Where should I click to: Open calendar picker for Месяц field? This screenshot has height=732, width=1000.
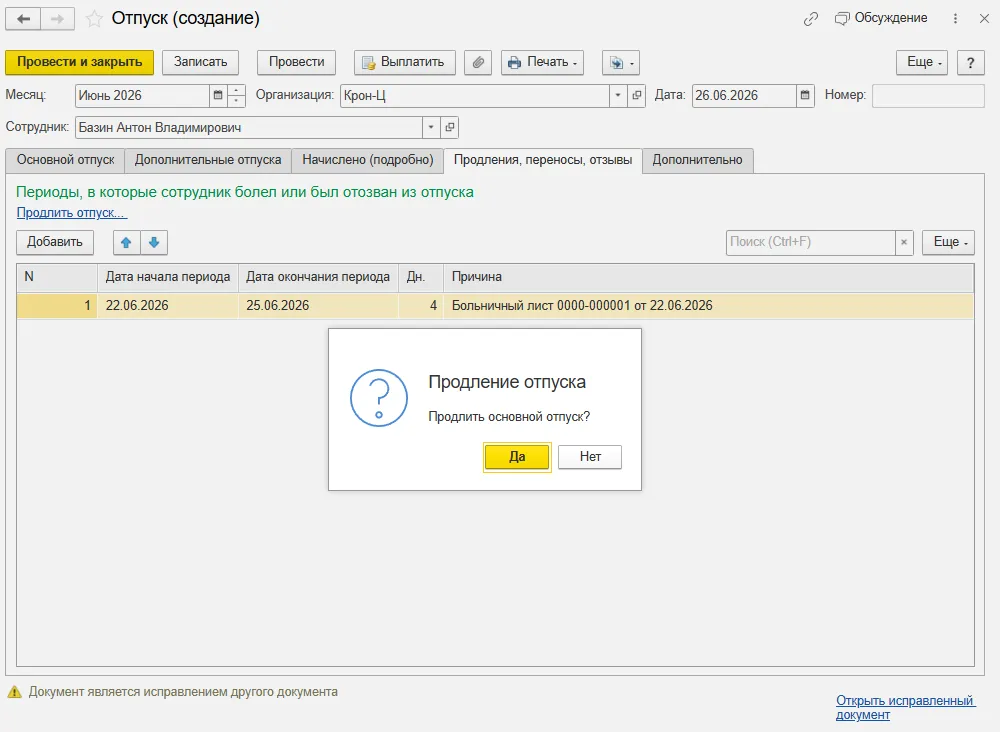point(218,96)
